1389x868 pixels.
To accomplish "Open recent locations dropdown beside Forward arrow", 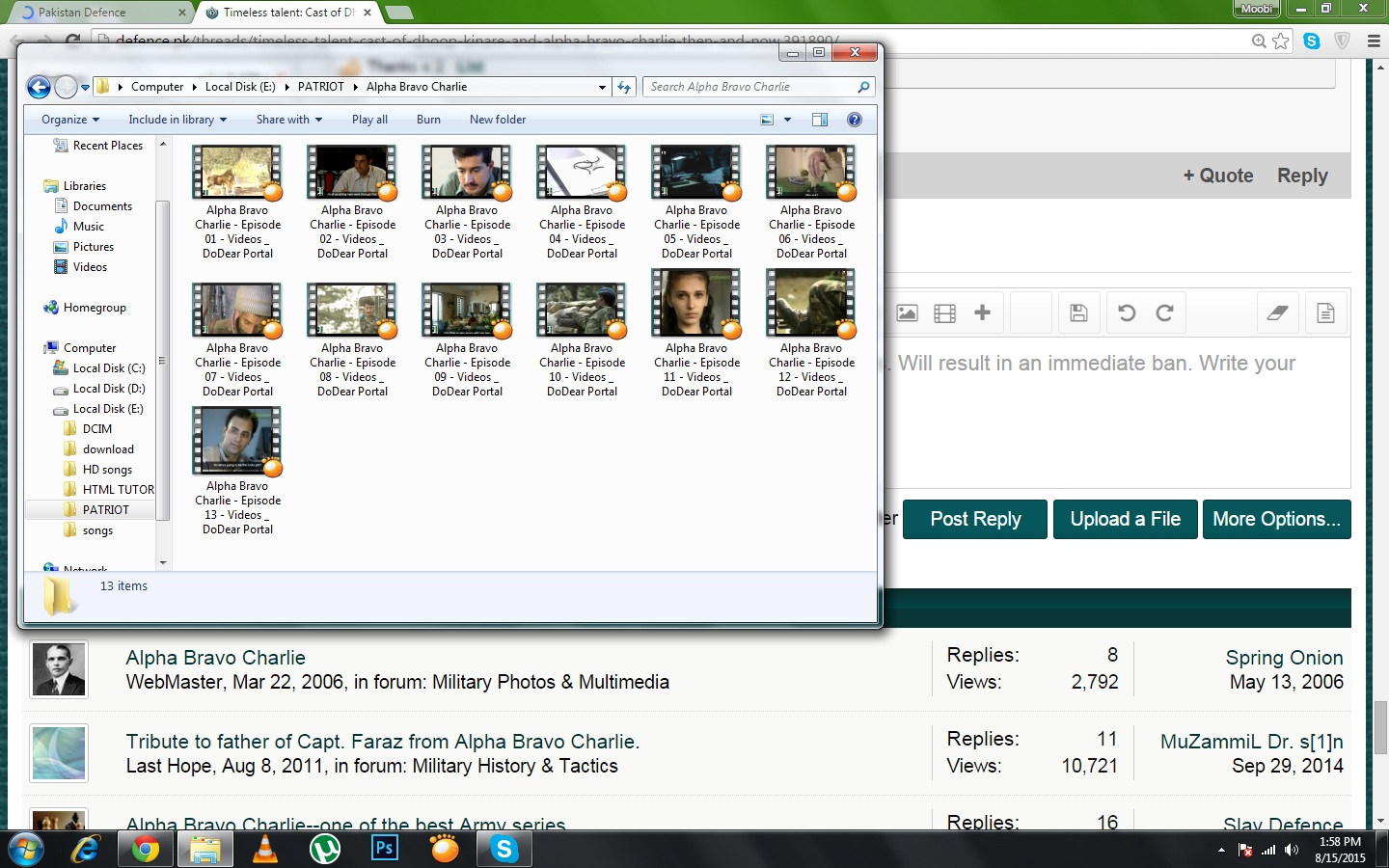I will 85,88.
